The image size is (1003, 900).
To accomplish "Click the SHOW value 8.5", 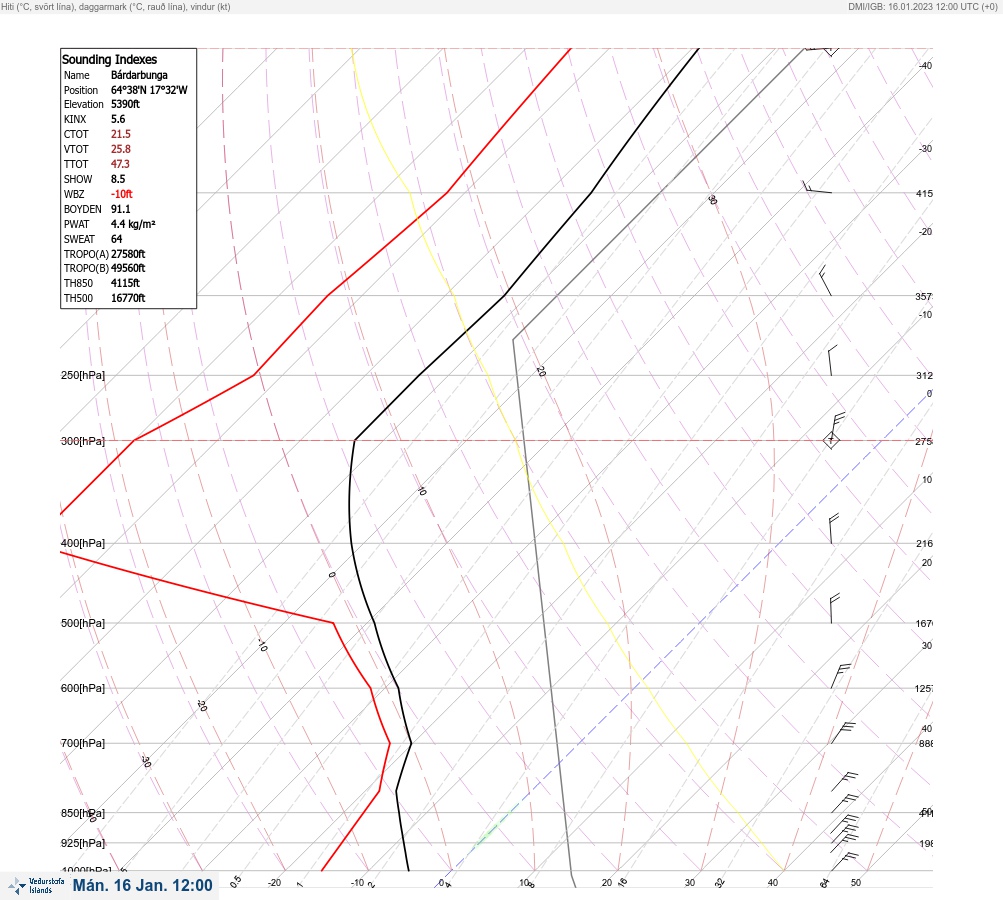I will click(x=118, y=179).
